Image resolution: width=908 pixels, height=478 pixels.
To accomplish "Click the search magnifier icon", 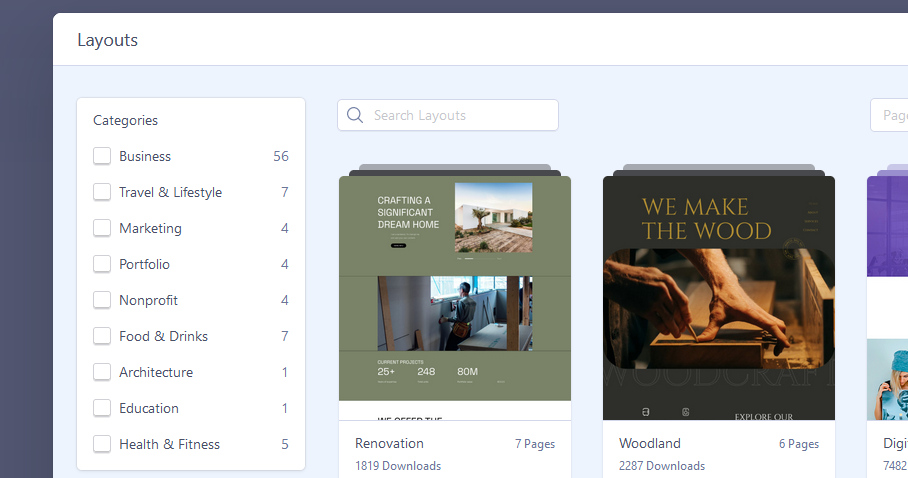I will [354, 115].
